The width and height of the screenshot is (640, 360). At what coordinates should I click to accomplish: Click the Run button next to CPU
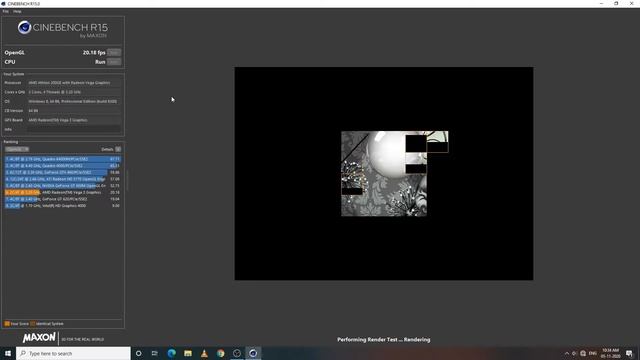[x=114, y=62]
